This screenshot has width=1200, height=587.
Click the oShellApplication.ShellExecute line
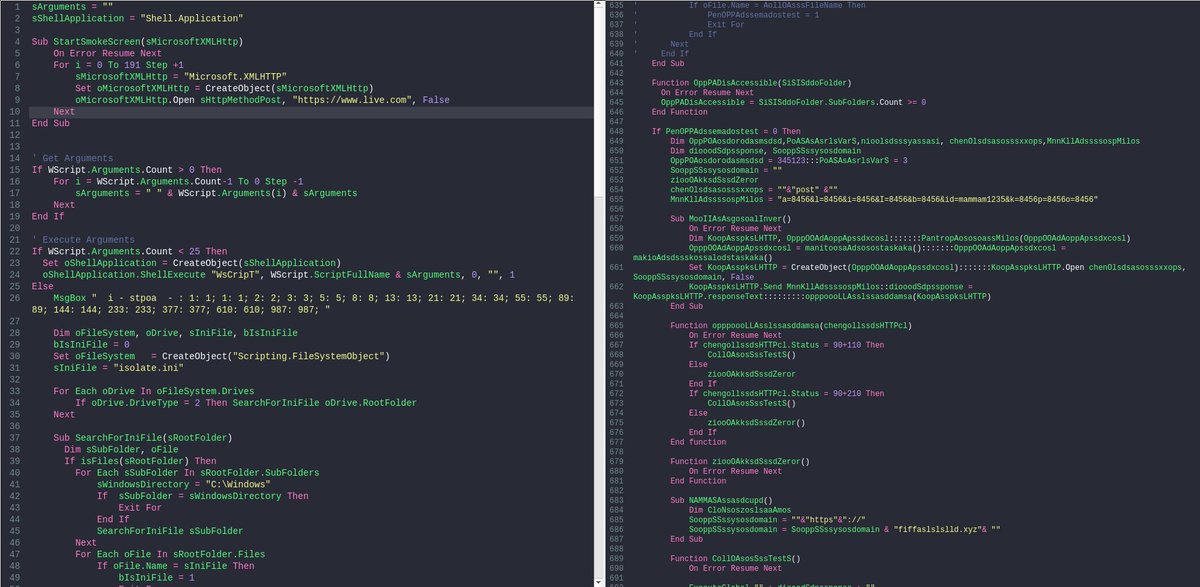pos(279,275)
